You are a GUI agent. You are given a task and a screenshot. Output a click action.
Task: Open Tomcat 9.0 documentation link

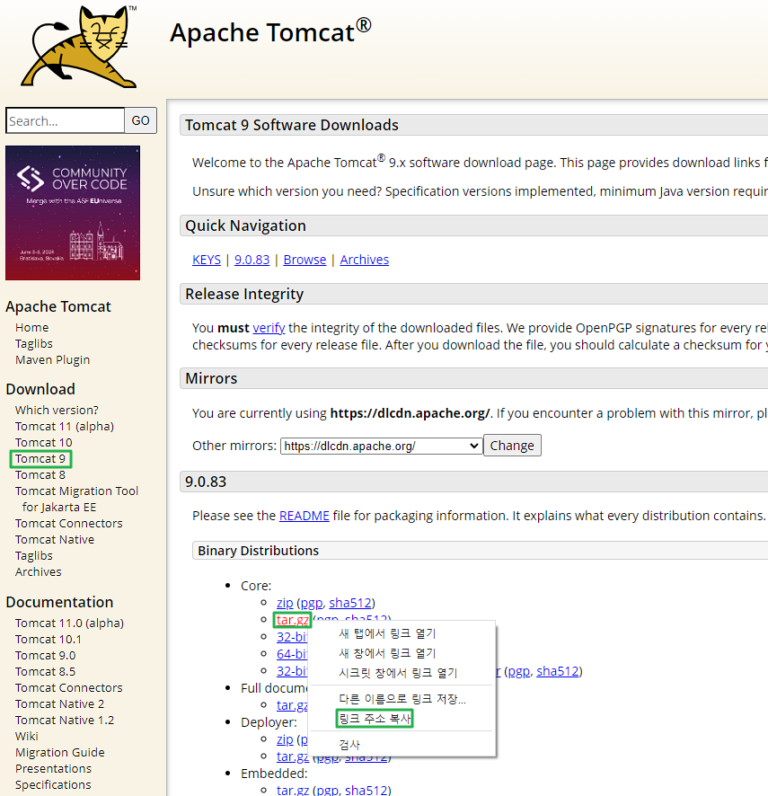tap(46, 656)
